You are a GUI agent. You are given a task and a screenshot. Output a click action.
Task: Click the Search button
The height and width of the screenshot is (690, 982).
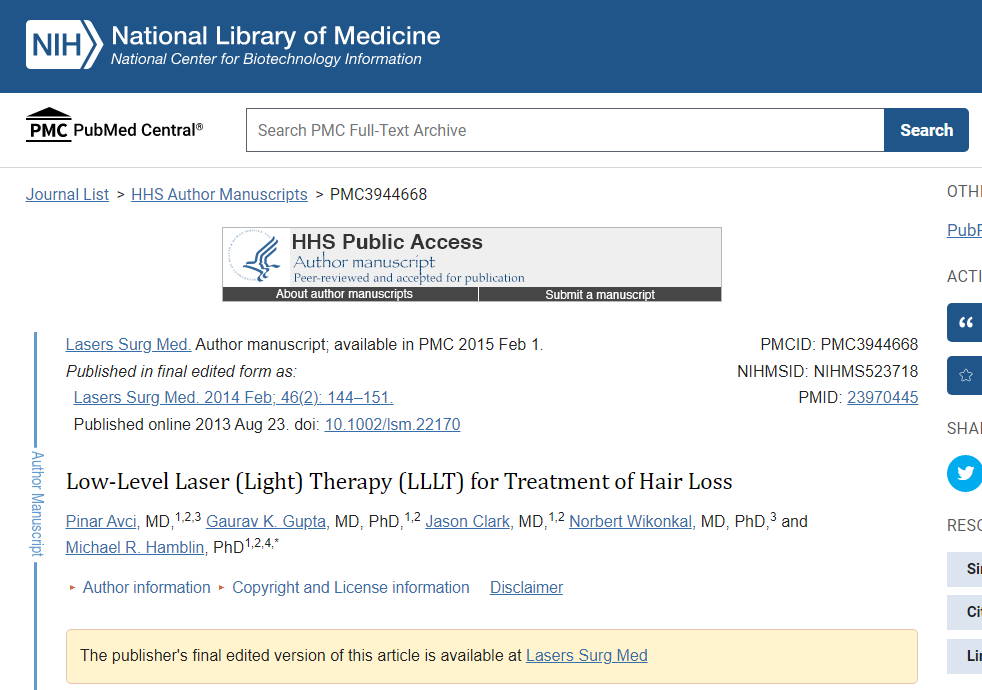click(x=926, y=130)
